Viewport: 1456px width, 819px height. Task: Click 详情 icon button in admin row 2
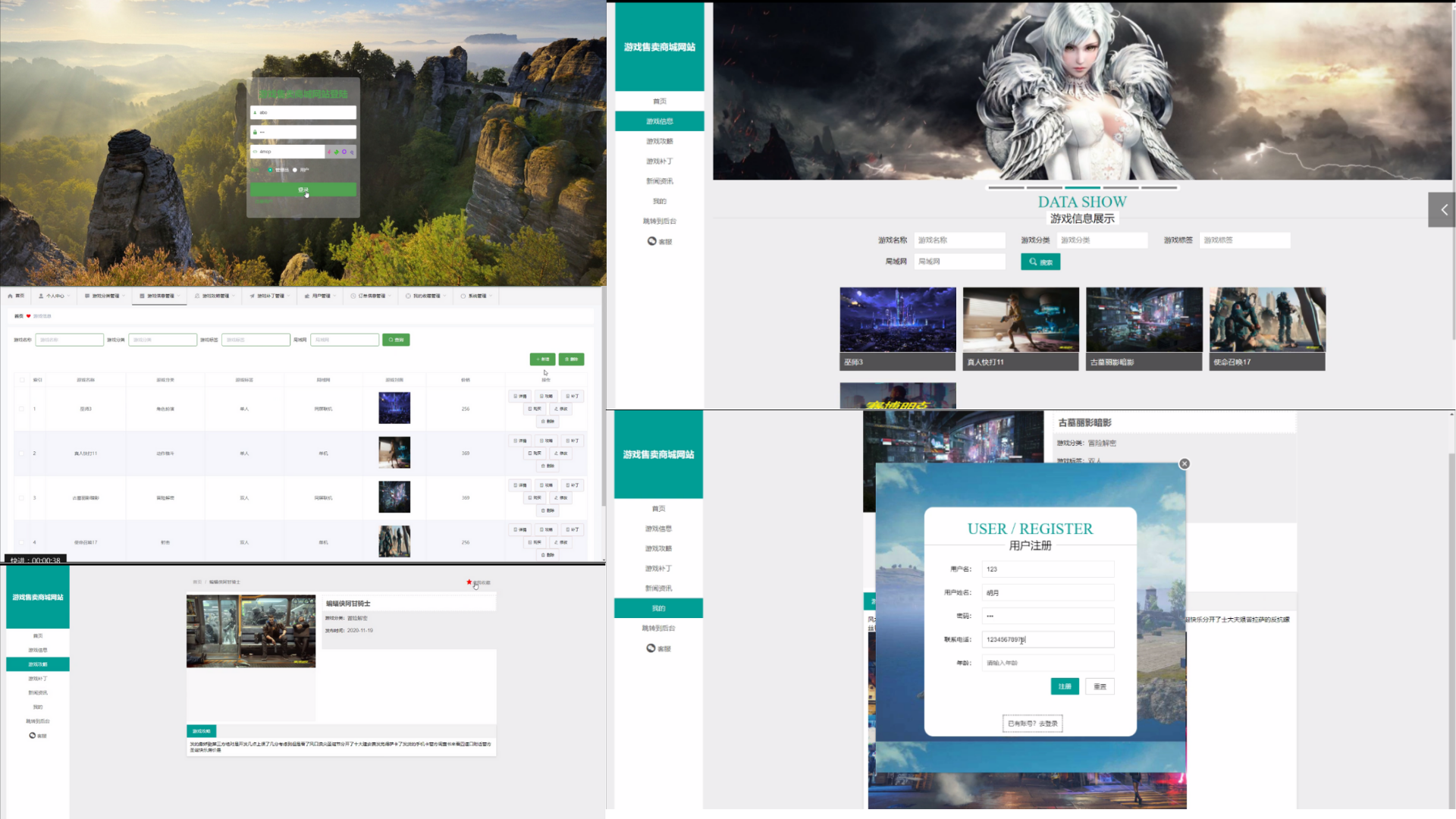(x=520, y=441)
